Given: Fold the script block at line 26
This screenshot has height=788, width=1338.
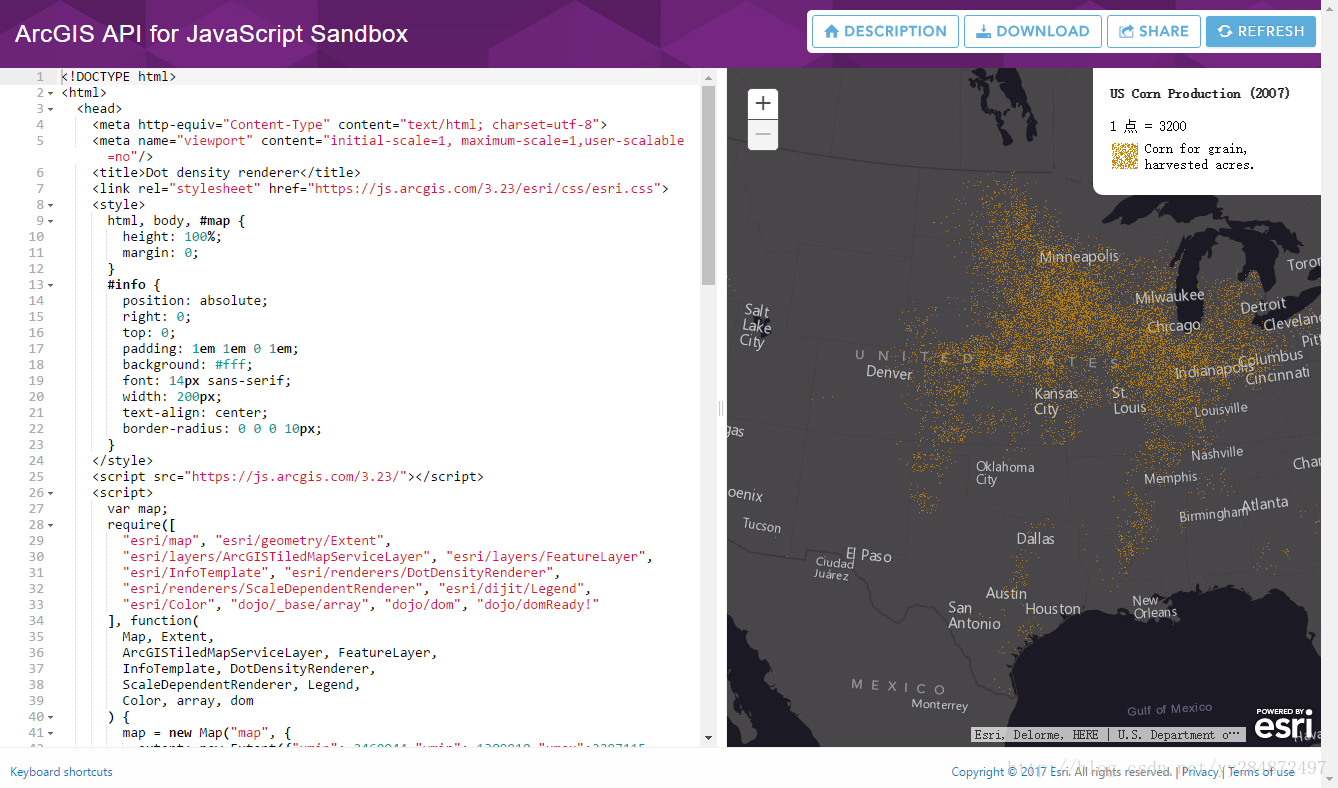Looking at the screenshot, I should coord(51,493).
